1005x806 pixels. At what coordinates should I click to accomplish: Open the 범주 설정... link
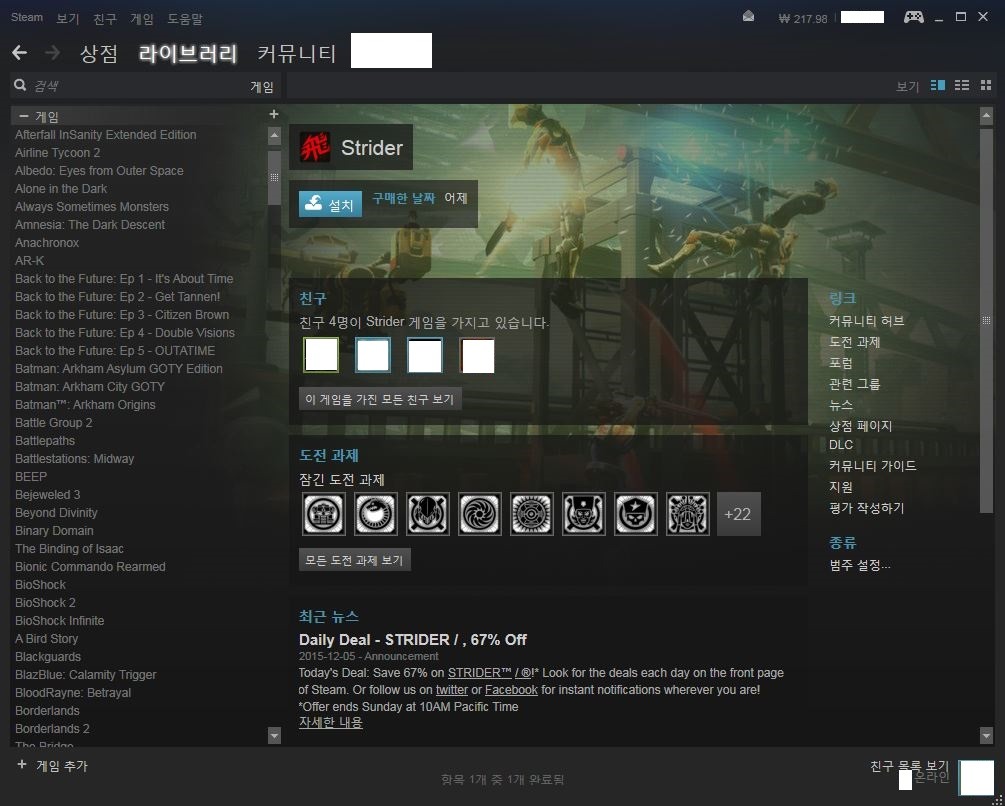click(x=860, y=565)
